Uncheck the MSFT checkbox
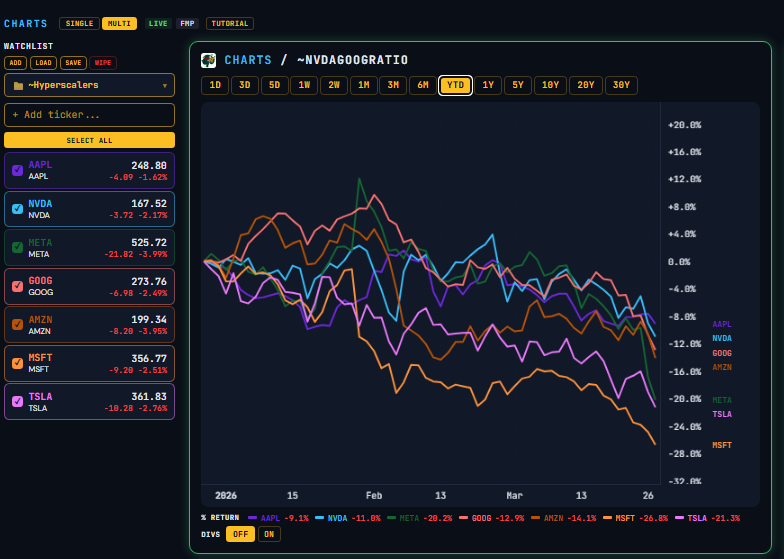Screen dimensions: 784x559 (18, 363)
